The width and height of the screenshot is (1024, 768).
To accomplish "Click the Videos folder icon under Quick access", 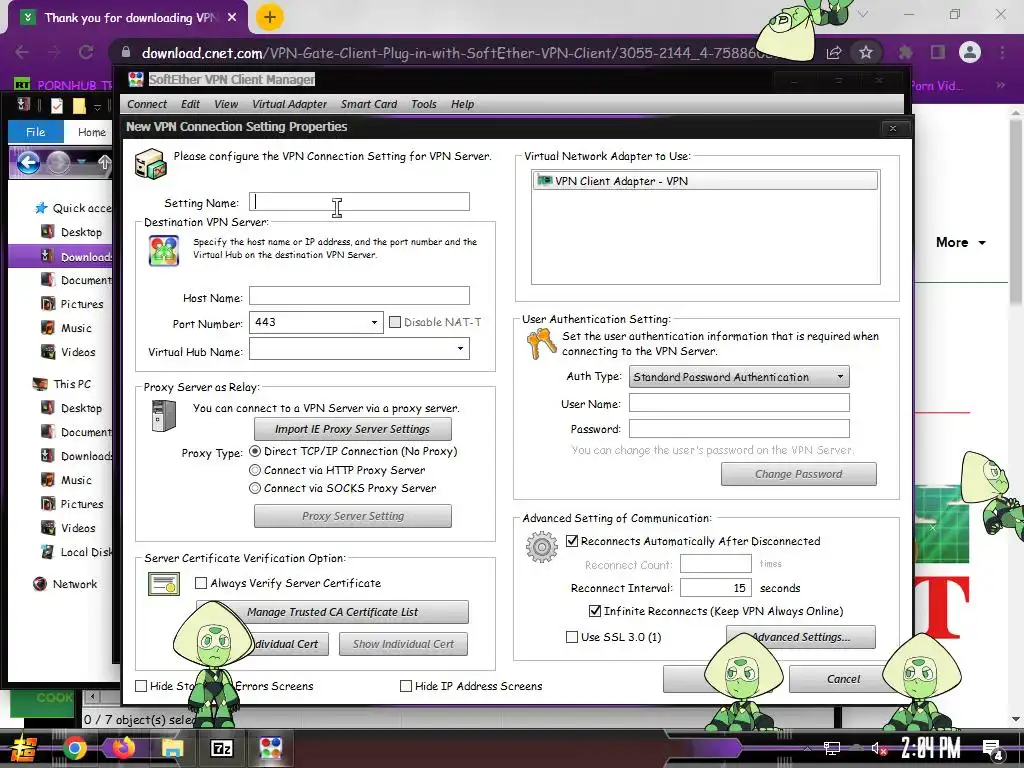I will [48, 352].
